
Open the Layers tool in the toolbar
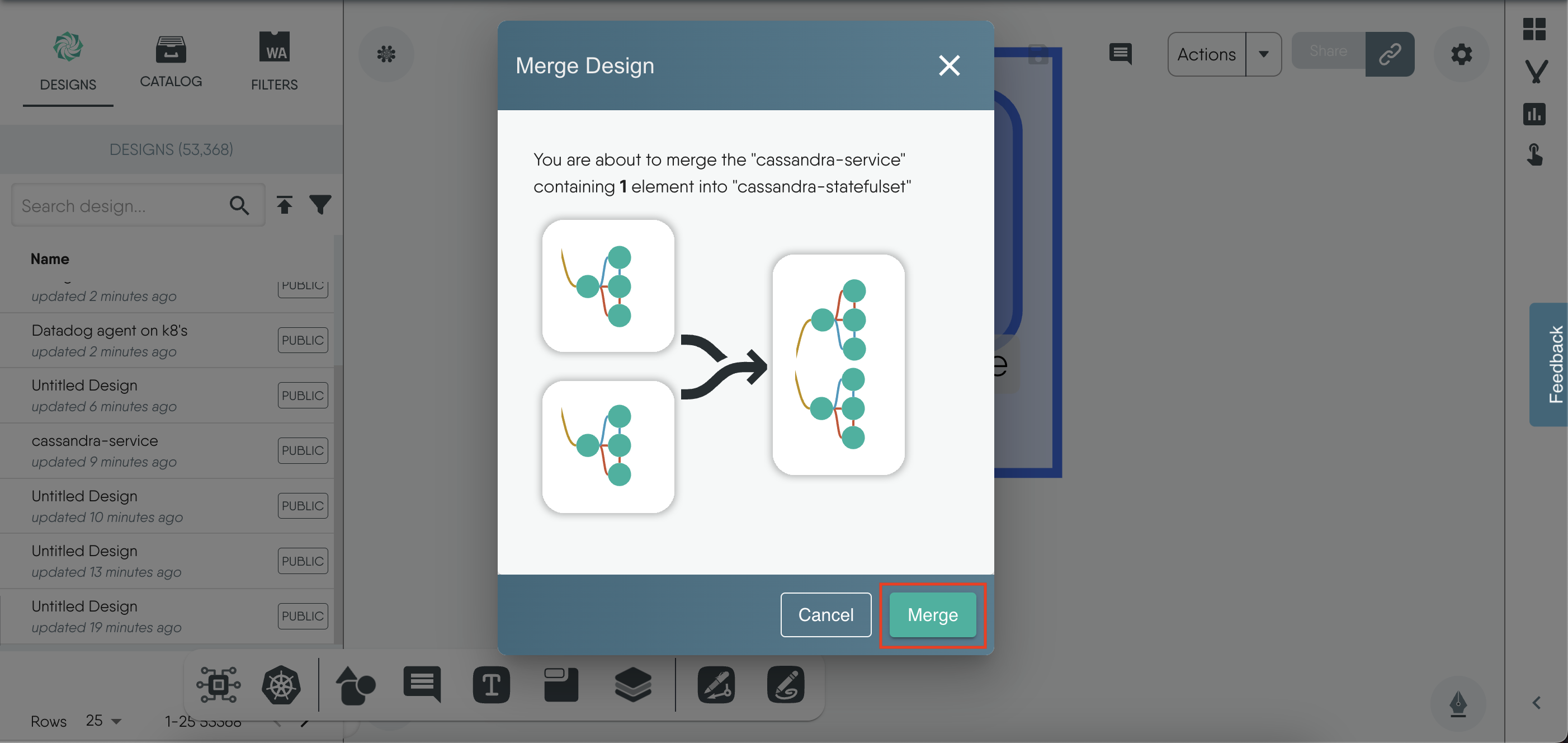pyautogui.click(x=633, y=685)
